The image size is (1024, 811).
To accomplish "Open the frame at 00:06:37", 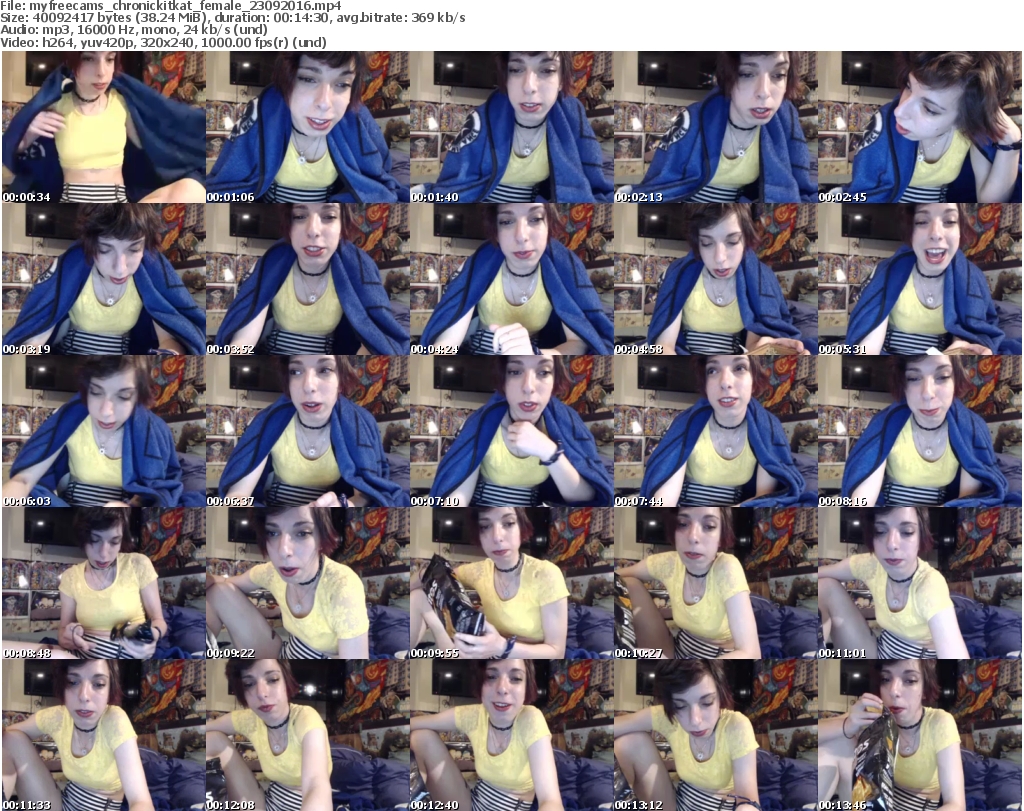I will [308, 432].
